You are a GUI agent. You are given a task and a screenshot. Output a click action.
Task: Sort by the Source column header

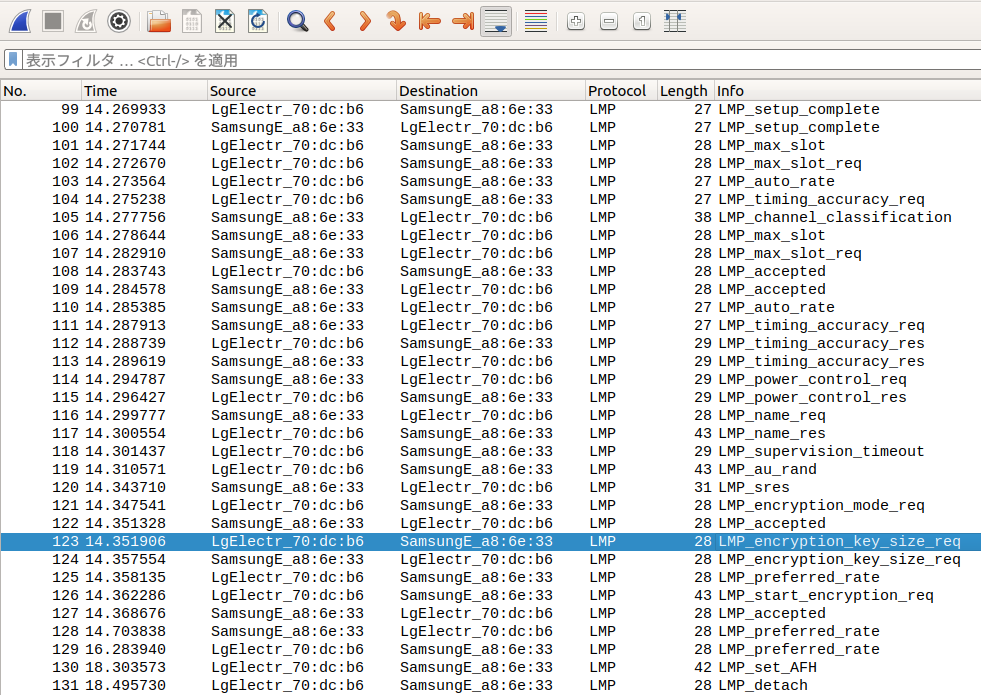point(302,91)
